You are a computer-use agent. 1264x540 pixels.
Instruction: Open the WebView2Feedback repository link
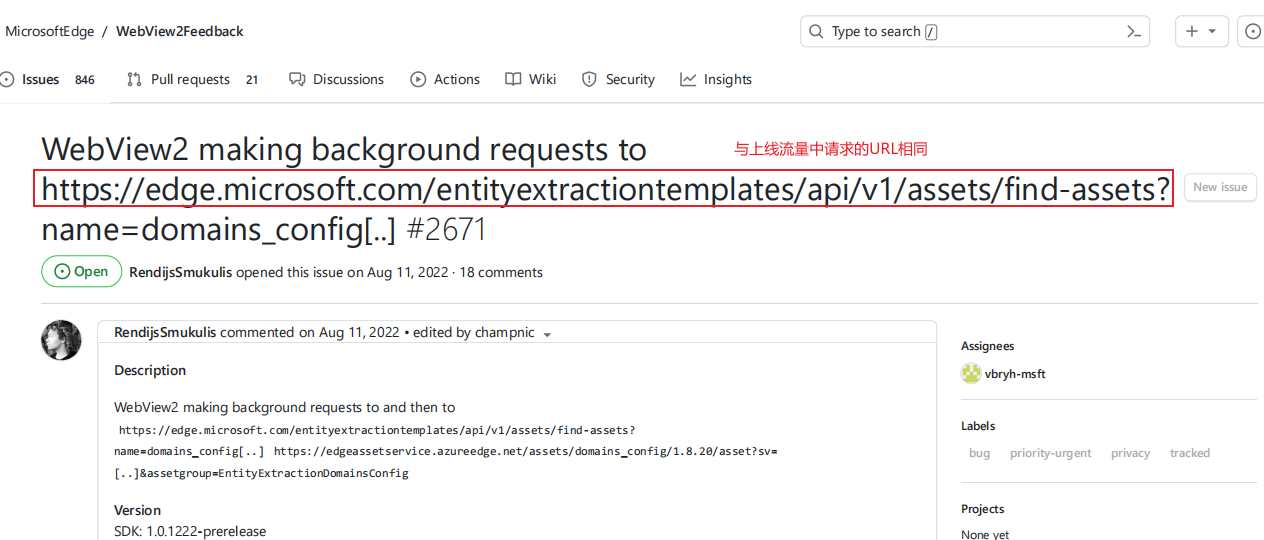pos(180,31)
